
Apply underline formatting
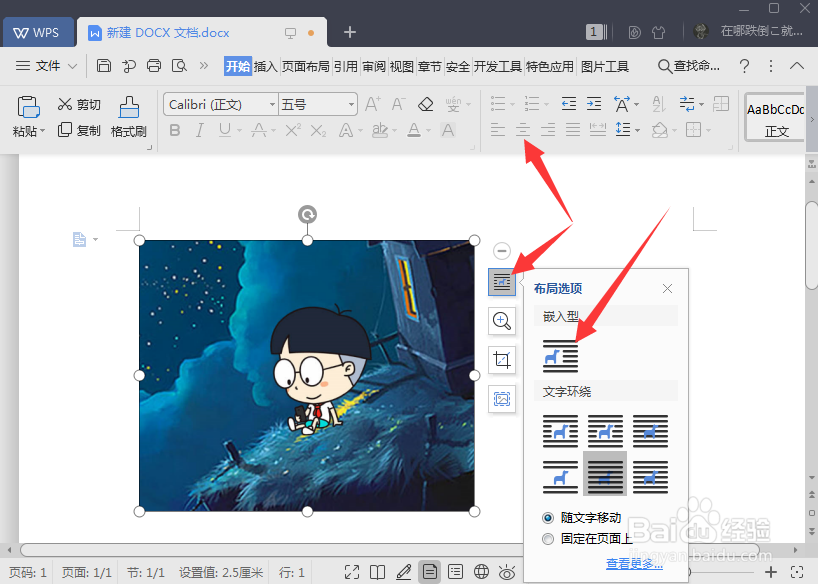225,130
